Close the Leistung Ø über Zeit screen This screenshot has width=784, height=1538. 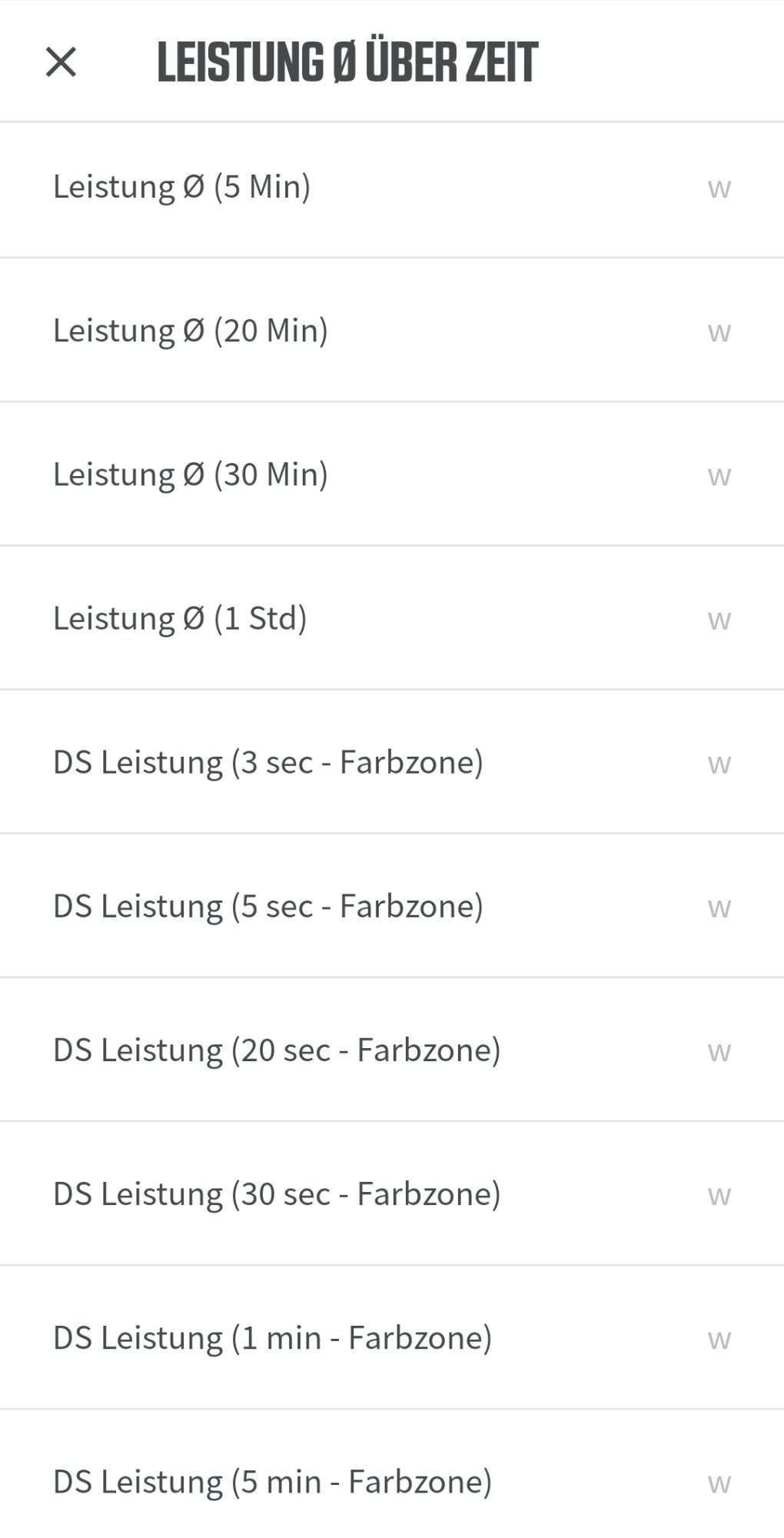point(61,62)
